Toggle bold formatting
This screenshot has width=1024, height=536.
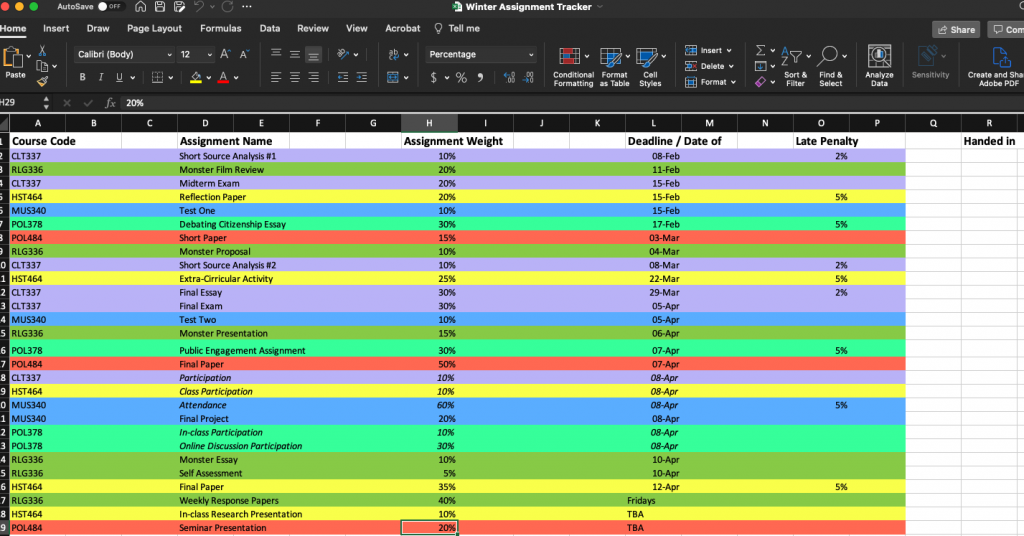83,77
